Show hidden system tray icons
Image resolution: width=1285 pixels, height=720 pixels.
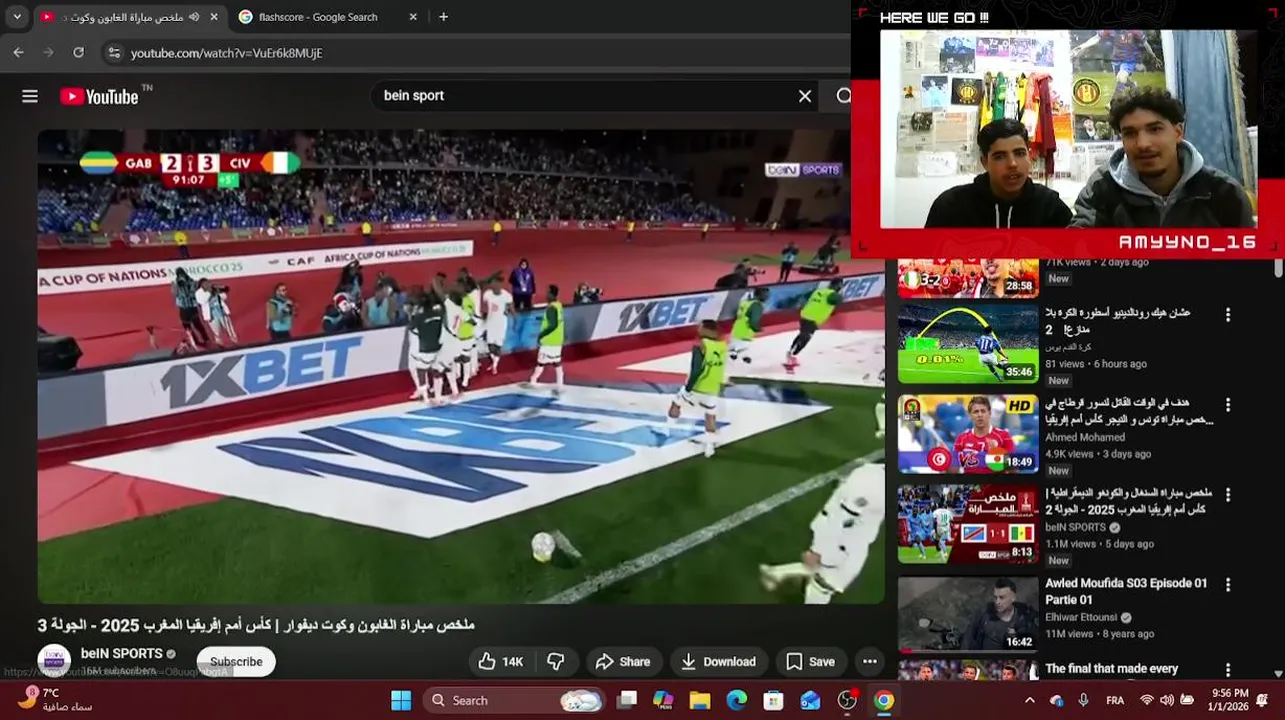(1030, 700)
